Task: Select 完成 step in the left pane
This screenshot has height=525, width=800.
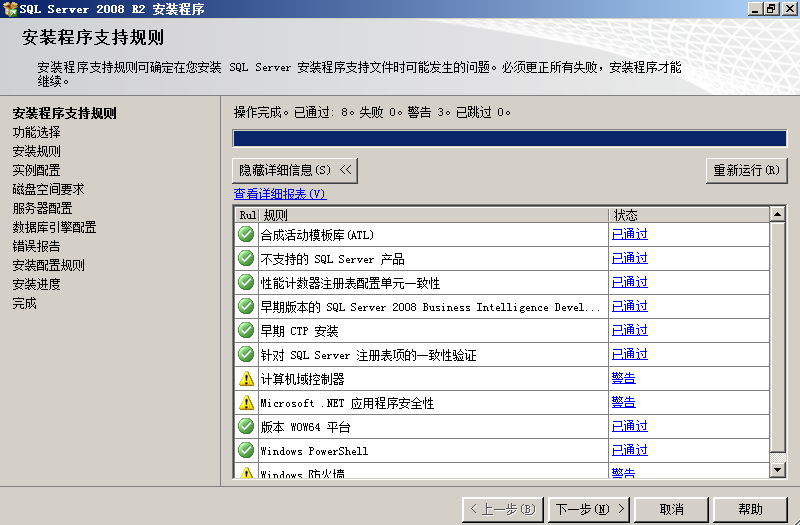Action: [24, 304]
